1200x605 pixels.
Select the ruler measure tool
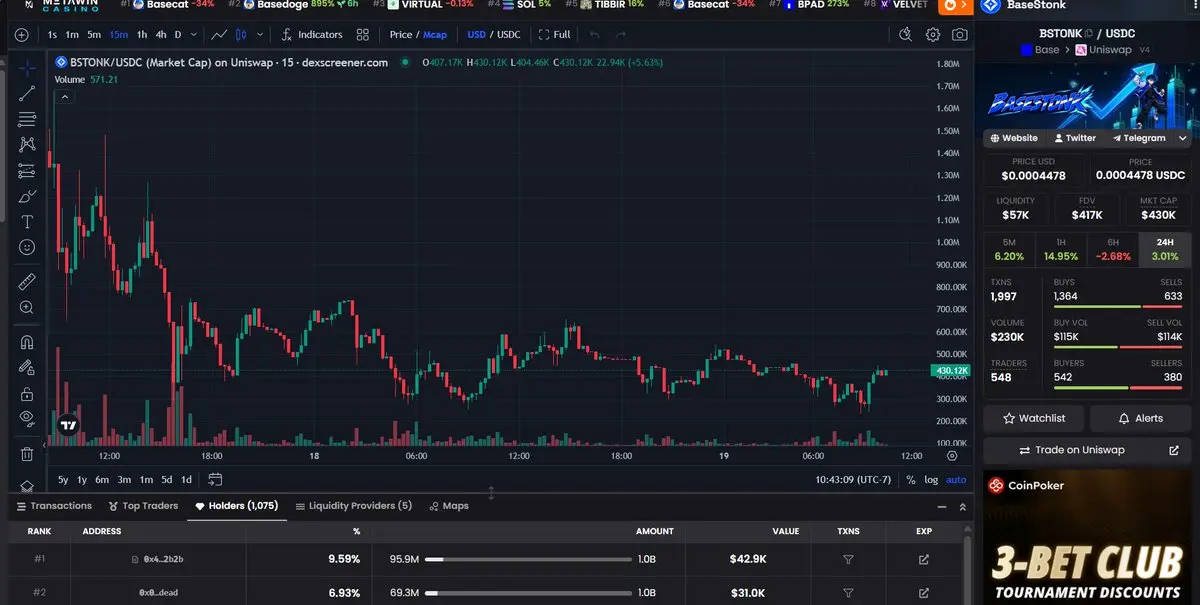pos(27,281)
